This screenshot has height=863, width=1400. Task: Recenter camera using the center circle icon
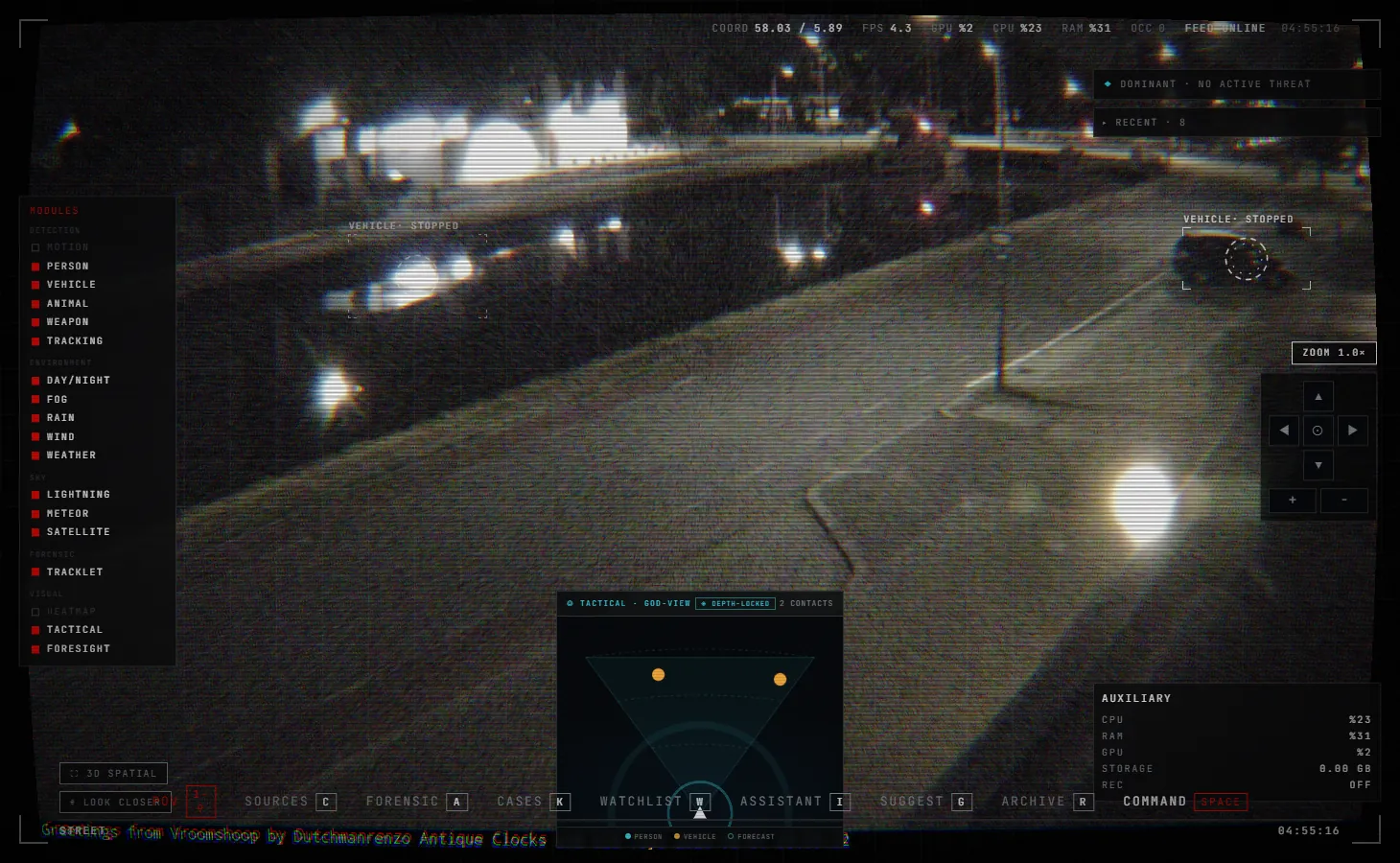tap(1318, 431)
